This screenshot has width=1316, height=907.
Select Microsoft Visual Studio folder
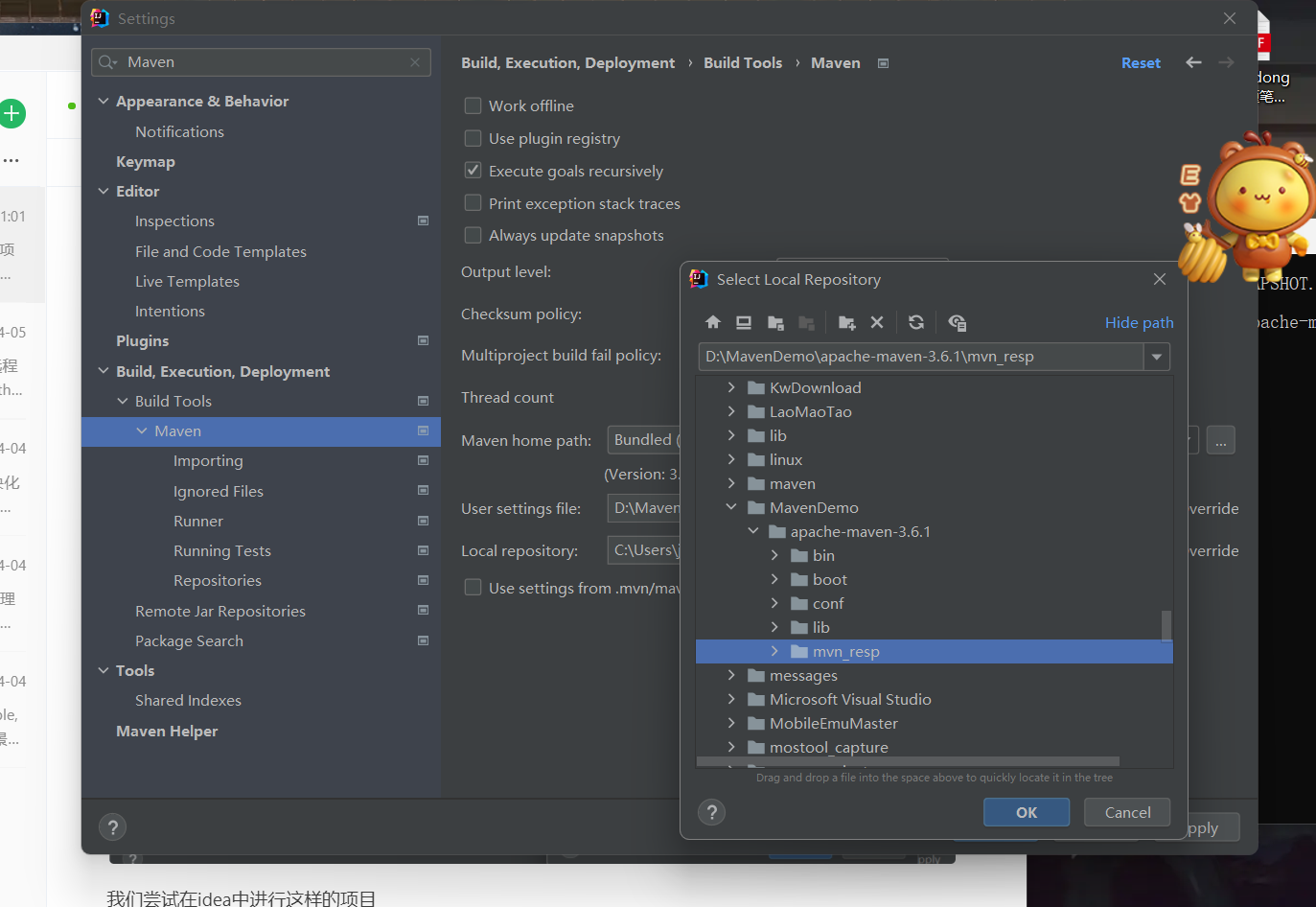click(x=850, y=699)
